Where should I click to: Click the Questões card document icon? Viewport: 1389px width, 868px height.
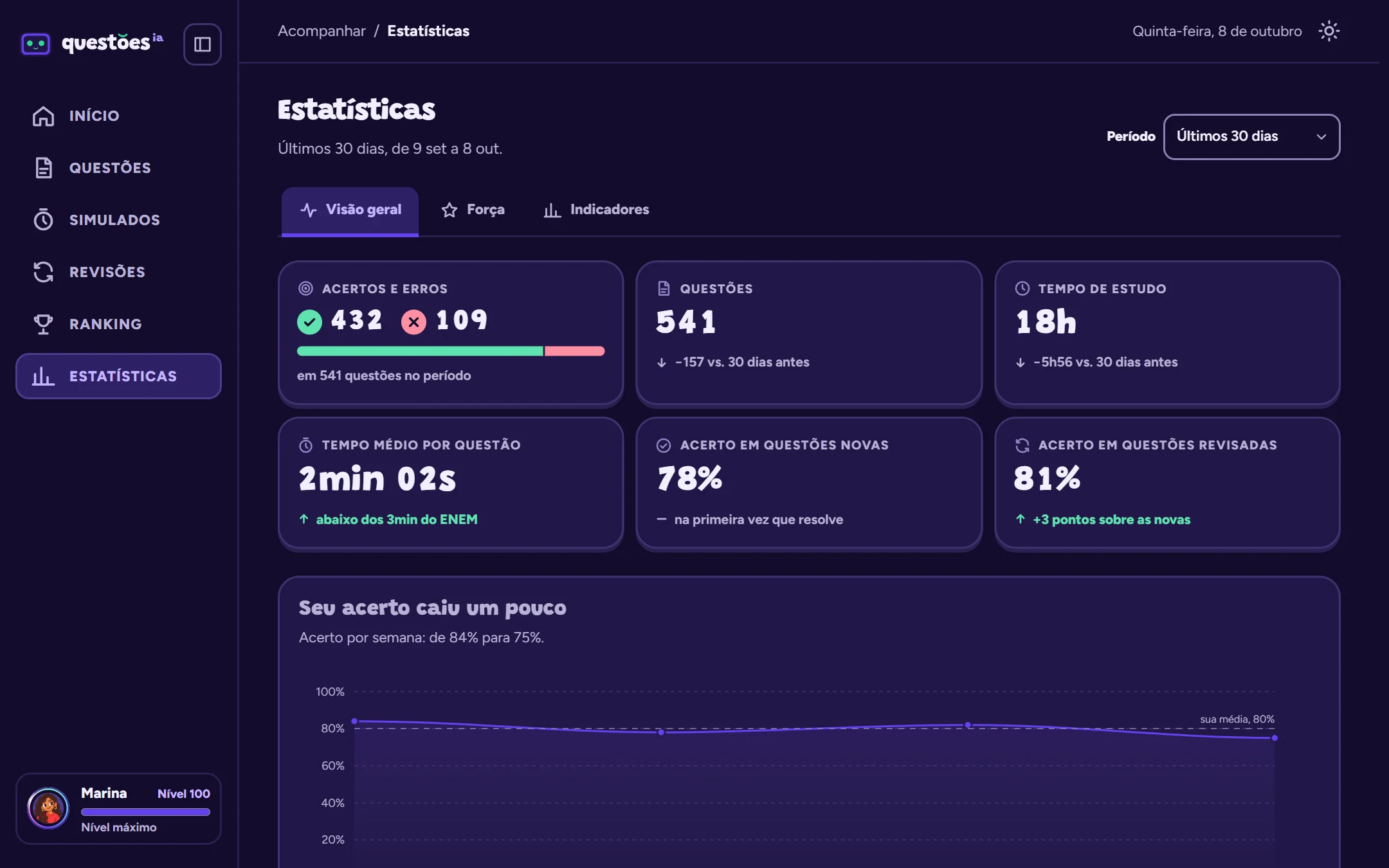click(x=664, y=289)
